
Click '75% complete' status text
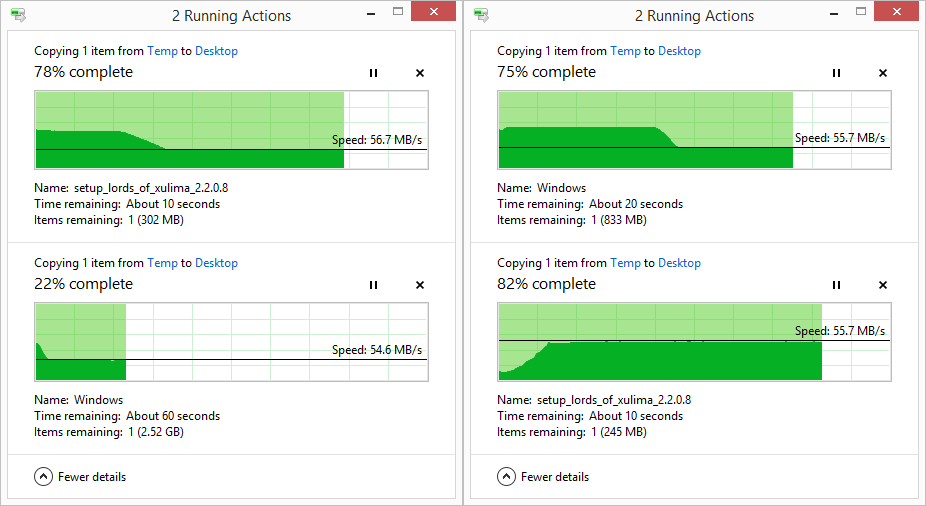pyautogui.click(x=546, y=72)
